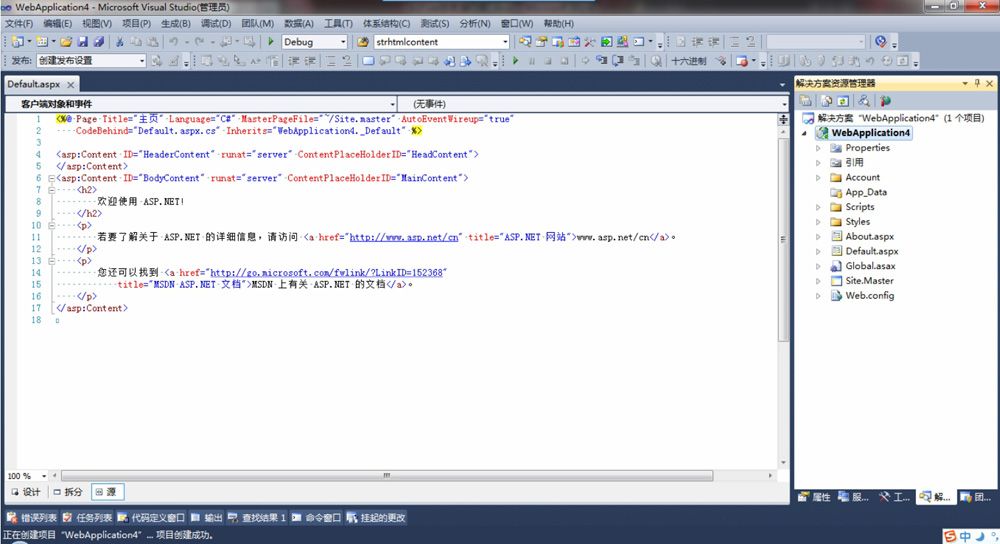Click the go.microsoft.com fwlink URL in code
This screenshot has height=544, width=1000.
click(x=327, y=273)
